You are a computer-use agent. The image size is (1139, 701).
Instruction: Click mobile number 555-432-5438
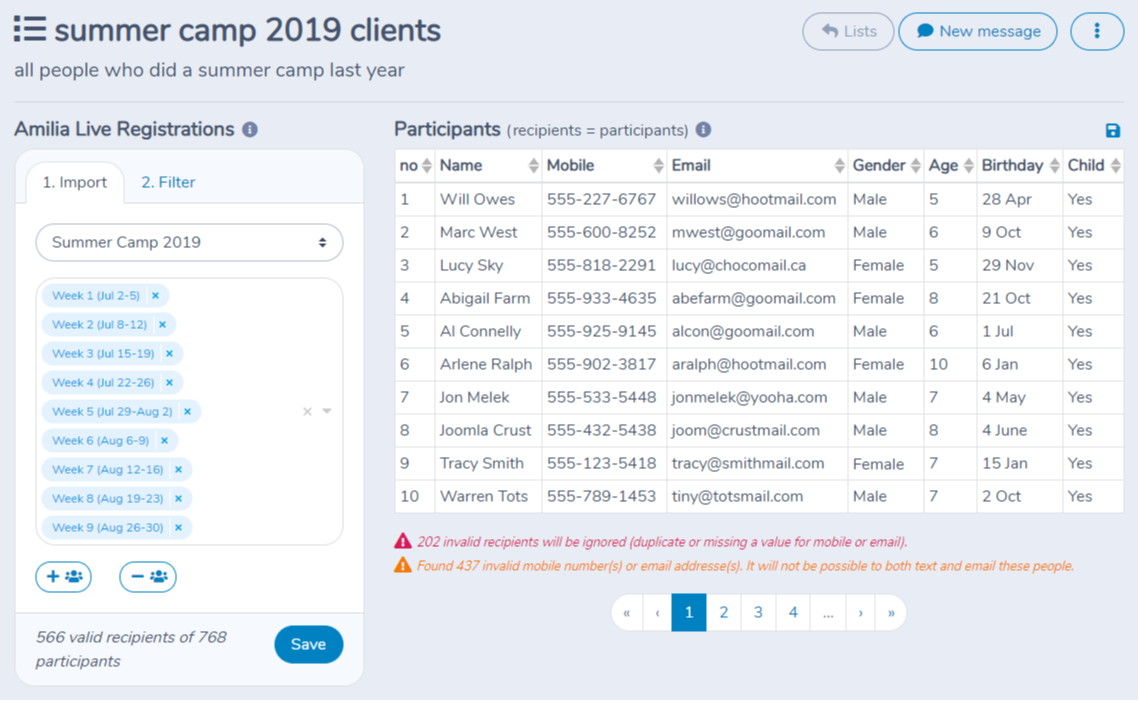tap(601, 431)
